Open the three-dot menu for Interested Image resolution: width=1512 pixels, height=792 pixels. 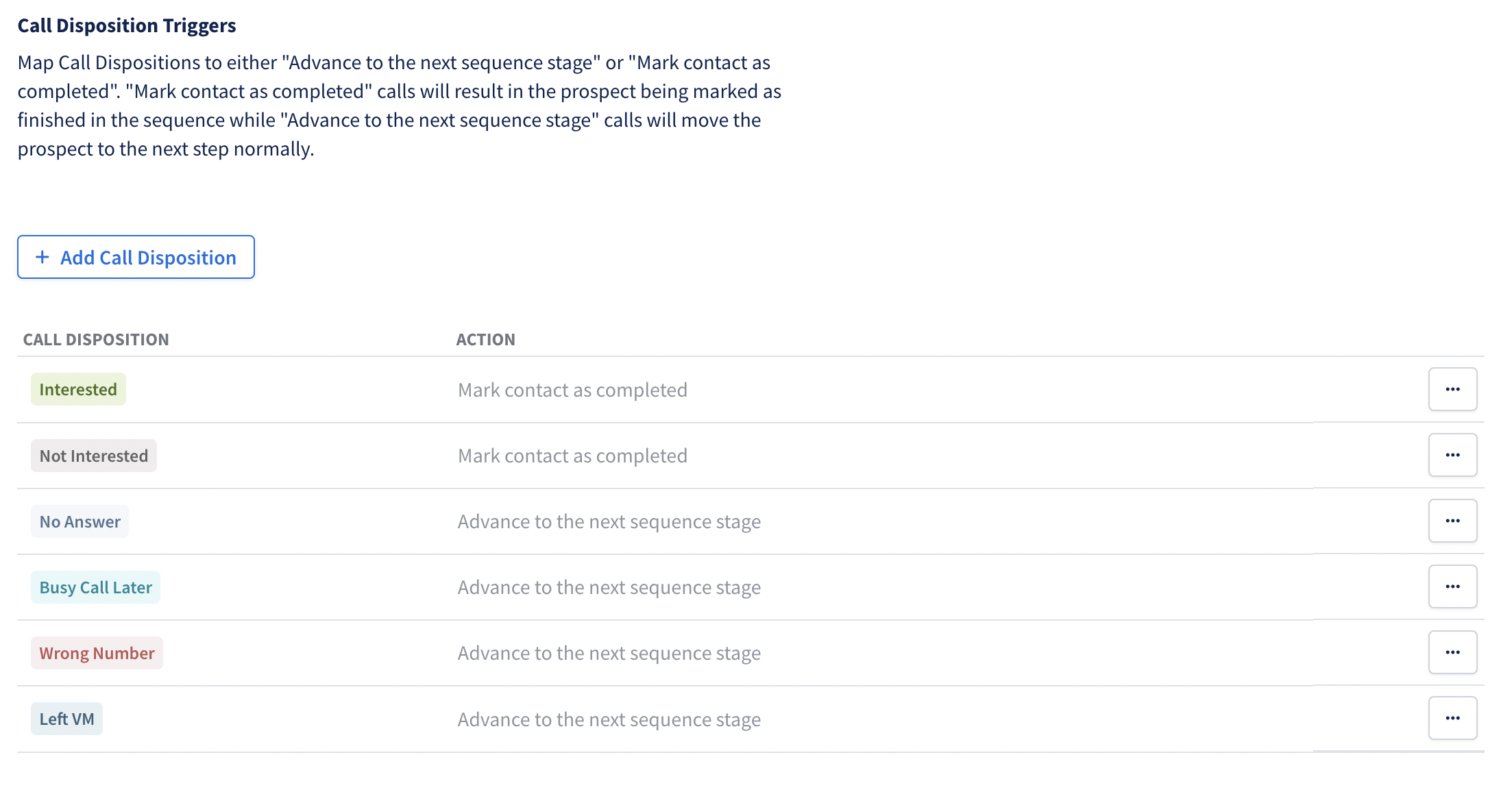(1452, 389)
